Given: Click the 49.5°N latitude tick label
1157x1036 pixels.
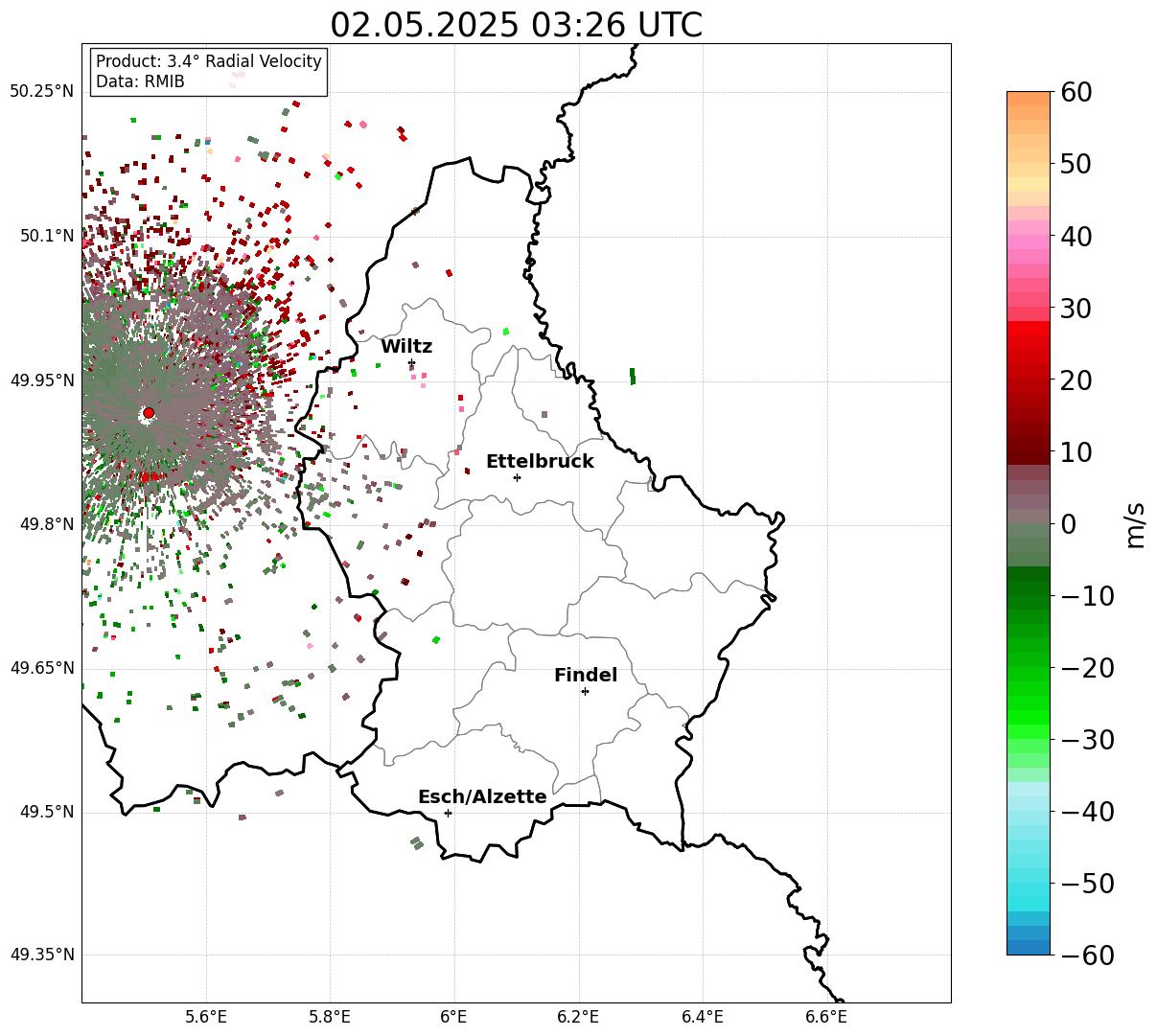Looking at the screenshot, I should tap(46, 813).
